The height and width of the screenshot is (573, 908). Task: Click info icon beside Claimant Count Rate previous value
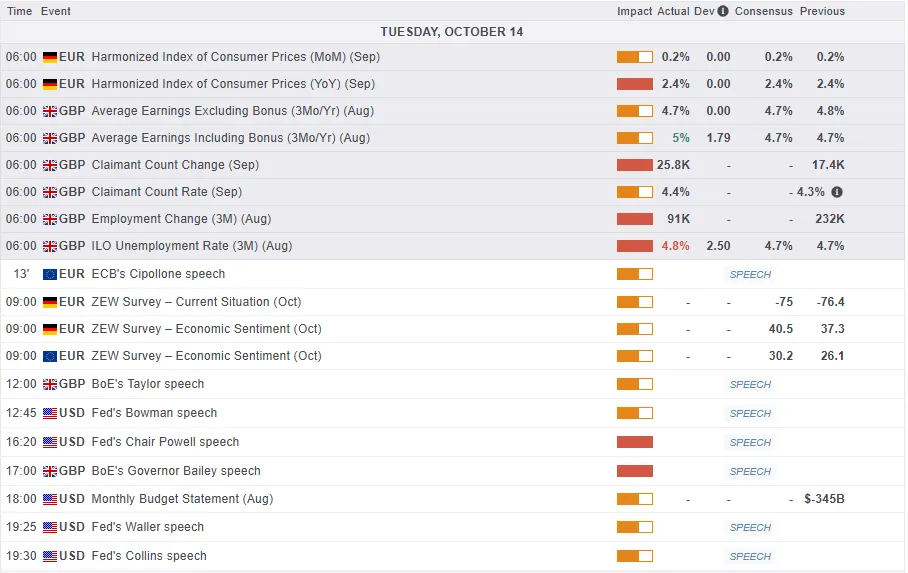pyautogui.click(x=836, y=192)
